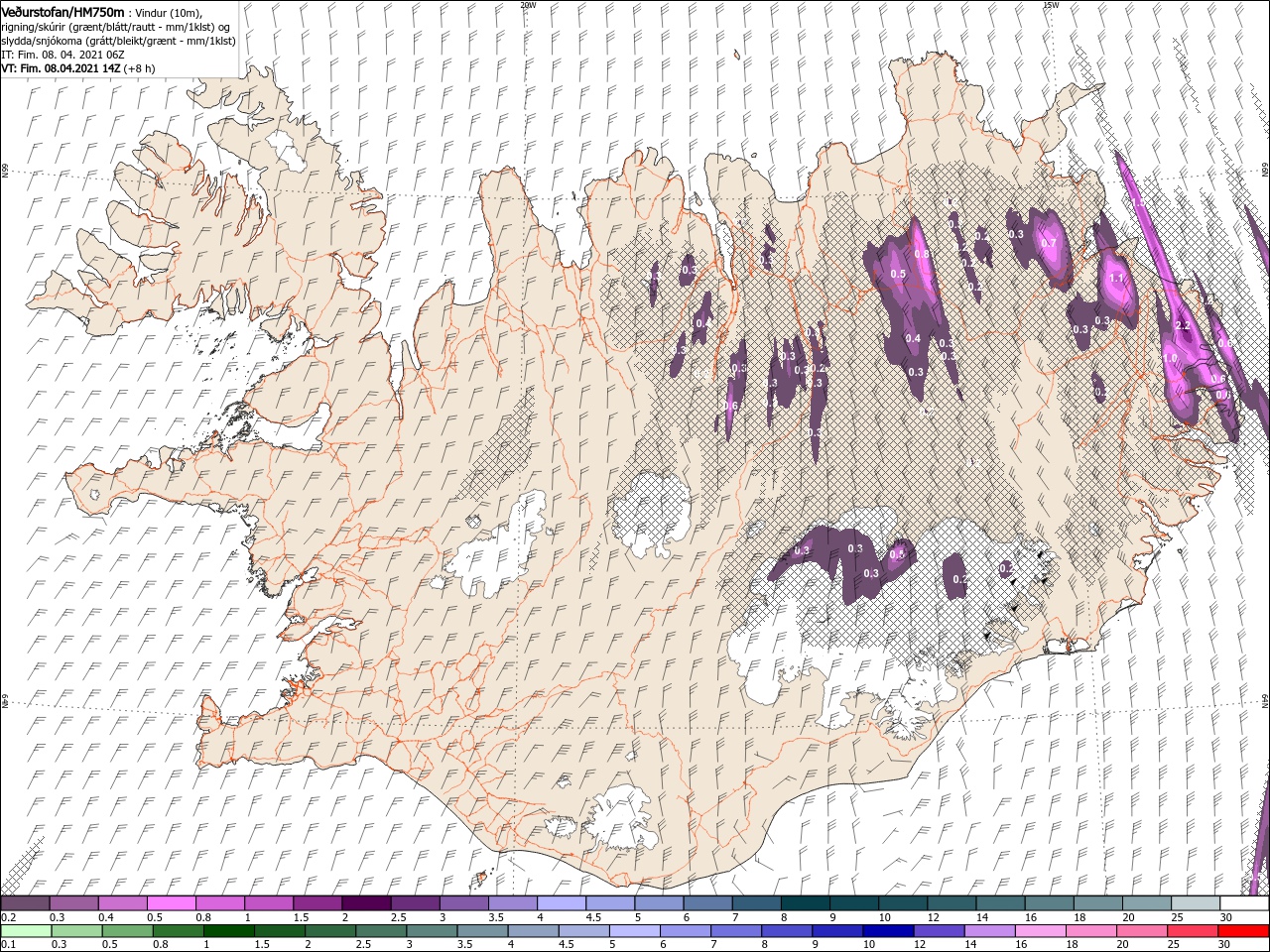Viewport: 1270px width, 952px height.
Task: Click the 2.2 precipitation value on the map
Action: (x=1183, y=325)
